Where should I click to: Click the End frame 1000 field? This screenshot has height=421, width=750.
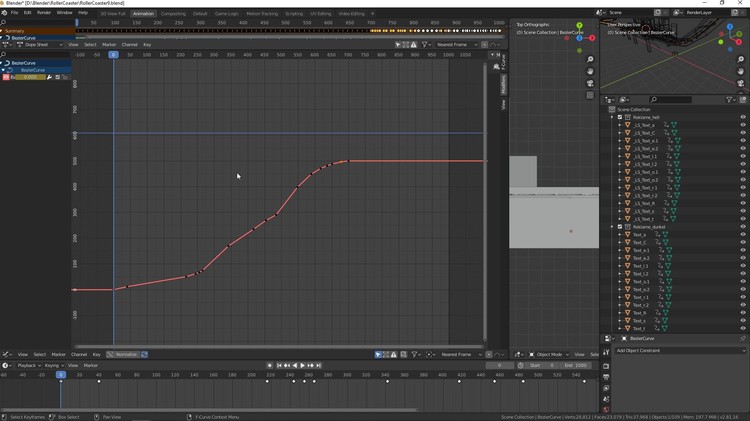point(575,365)
